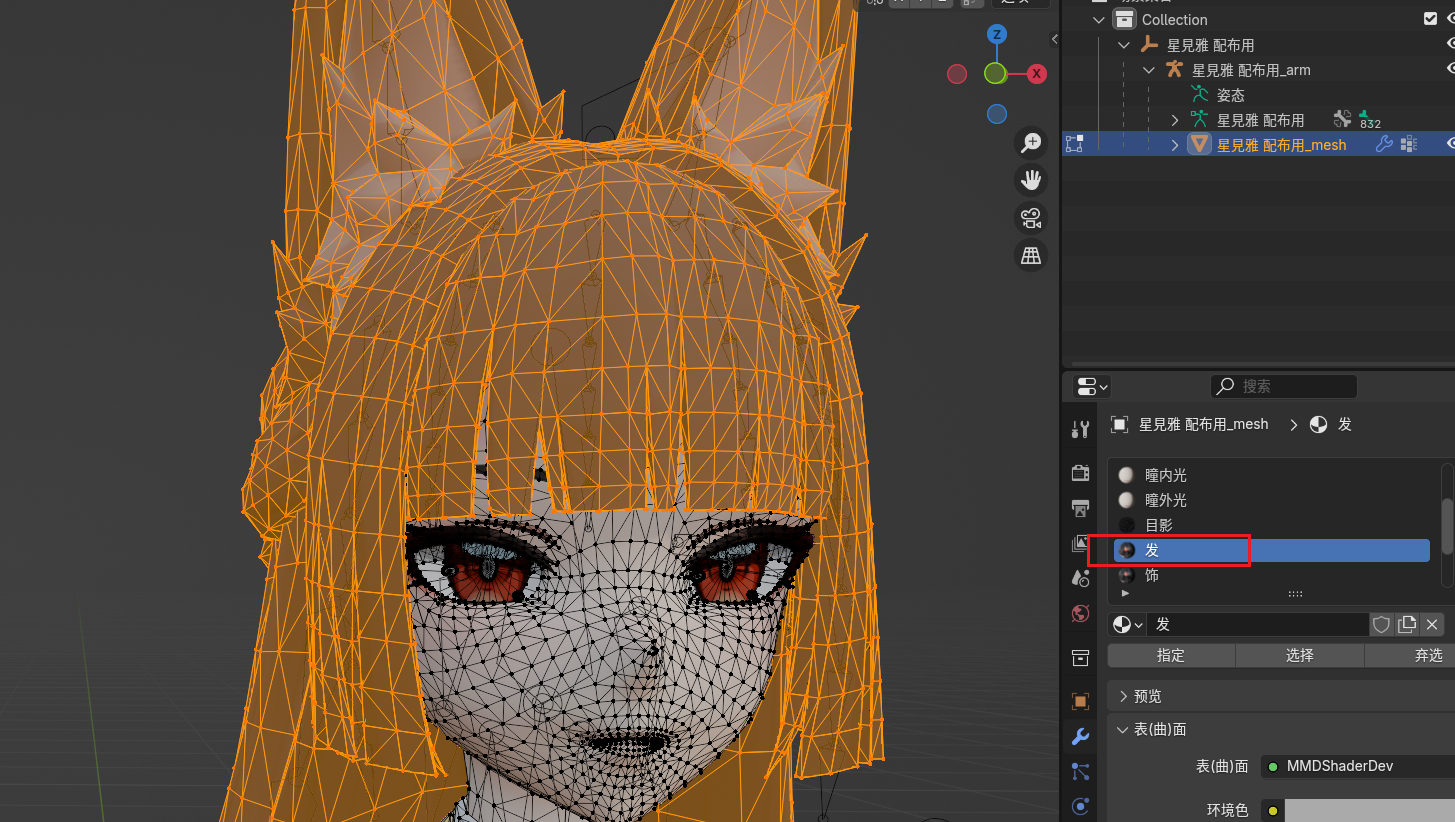Open the material browse dropdown
The width and height of the screenshot is (1455, 822).
pyautogui.click(x=1128, y=624)
